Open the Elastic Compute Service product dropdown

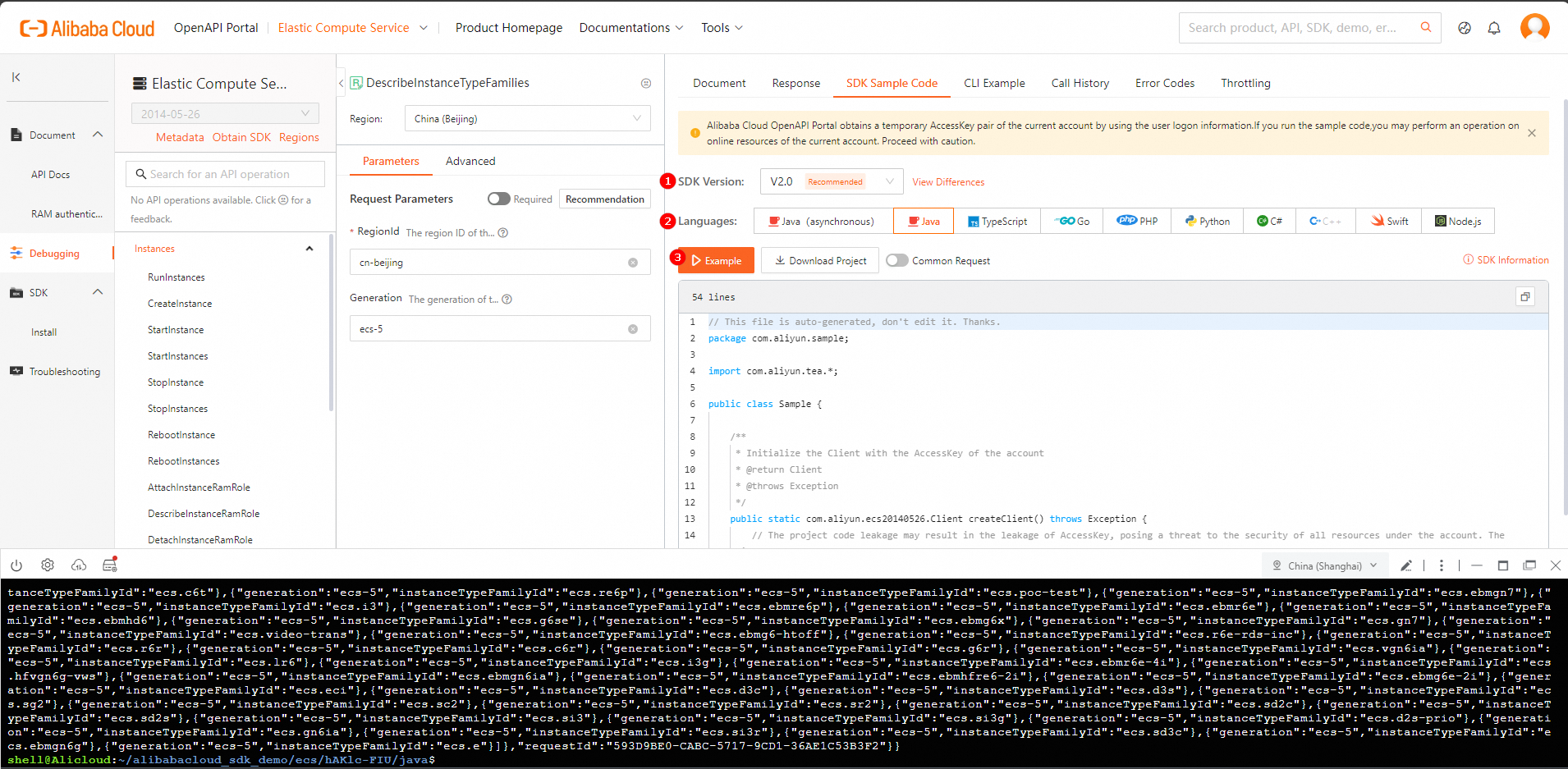pos(353,28)
